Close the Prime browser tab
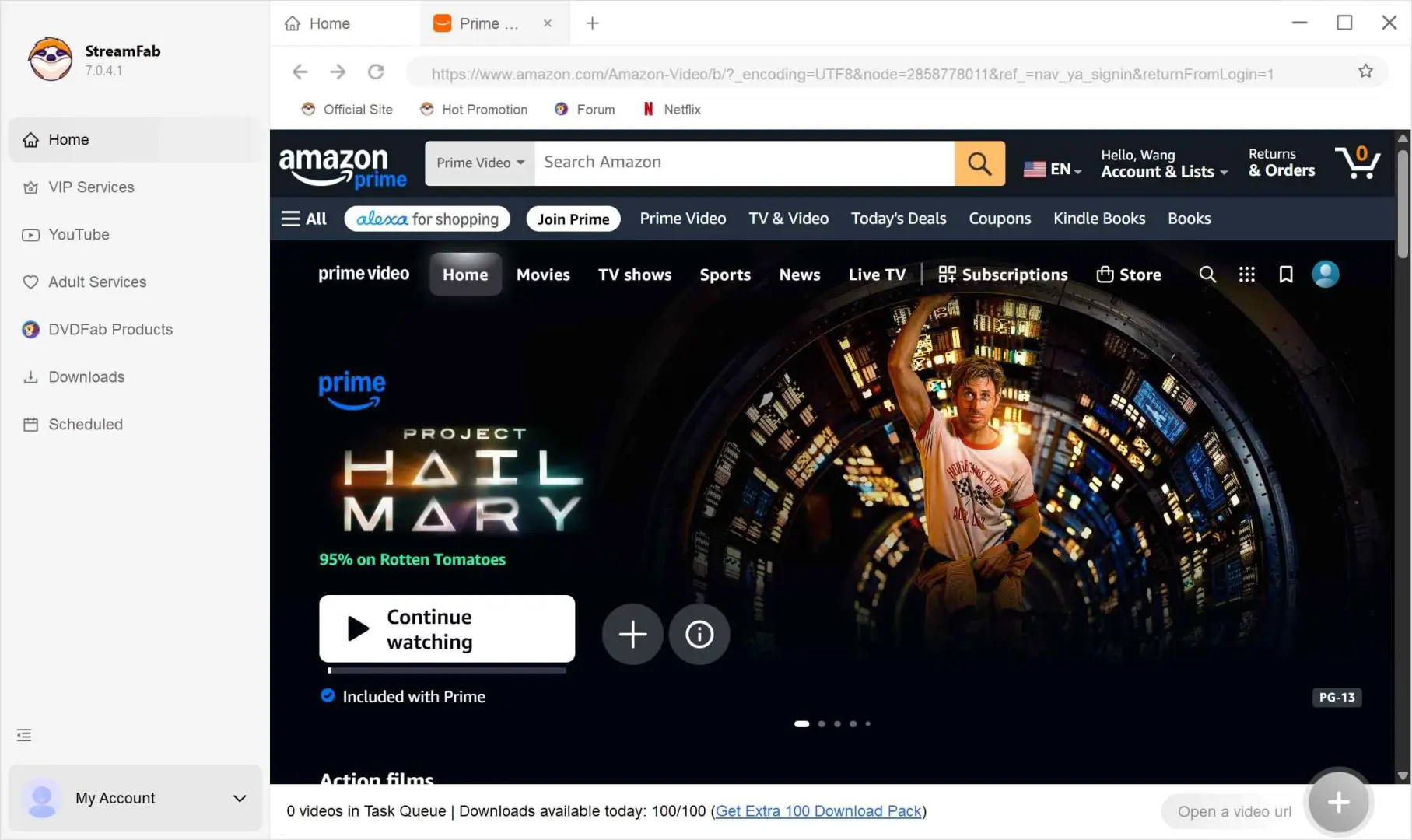Image resolution: width=1412 pixels, height=840 pixels. (548, 23)
